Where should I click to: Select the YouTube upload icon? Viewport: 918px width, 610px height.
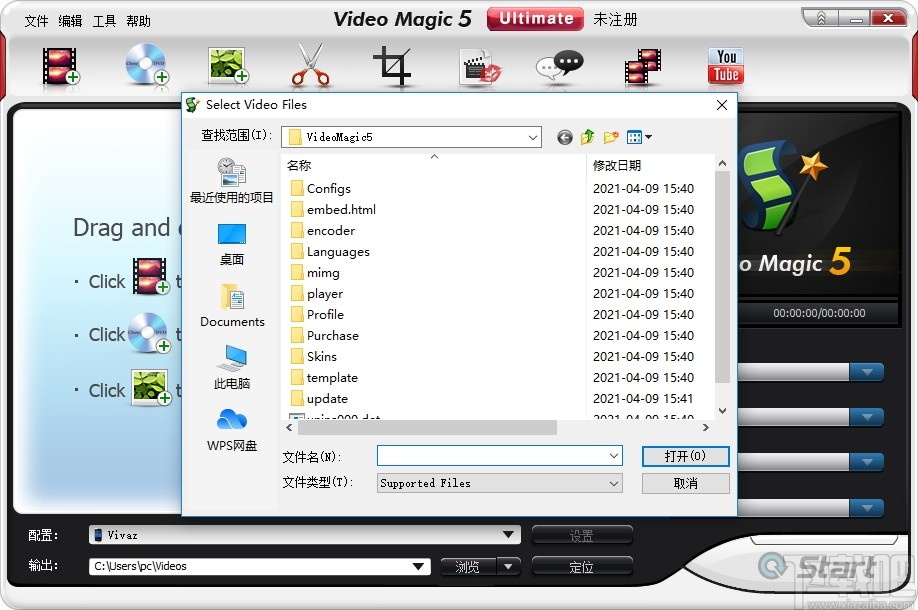(724, 66)
